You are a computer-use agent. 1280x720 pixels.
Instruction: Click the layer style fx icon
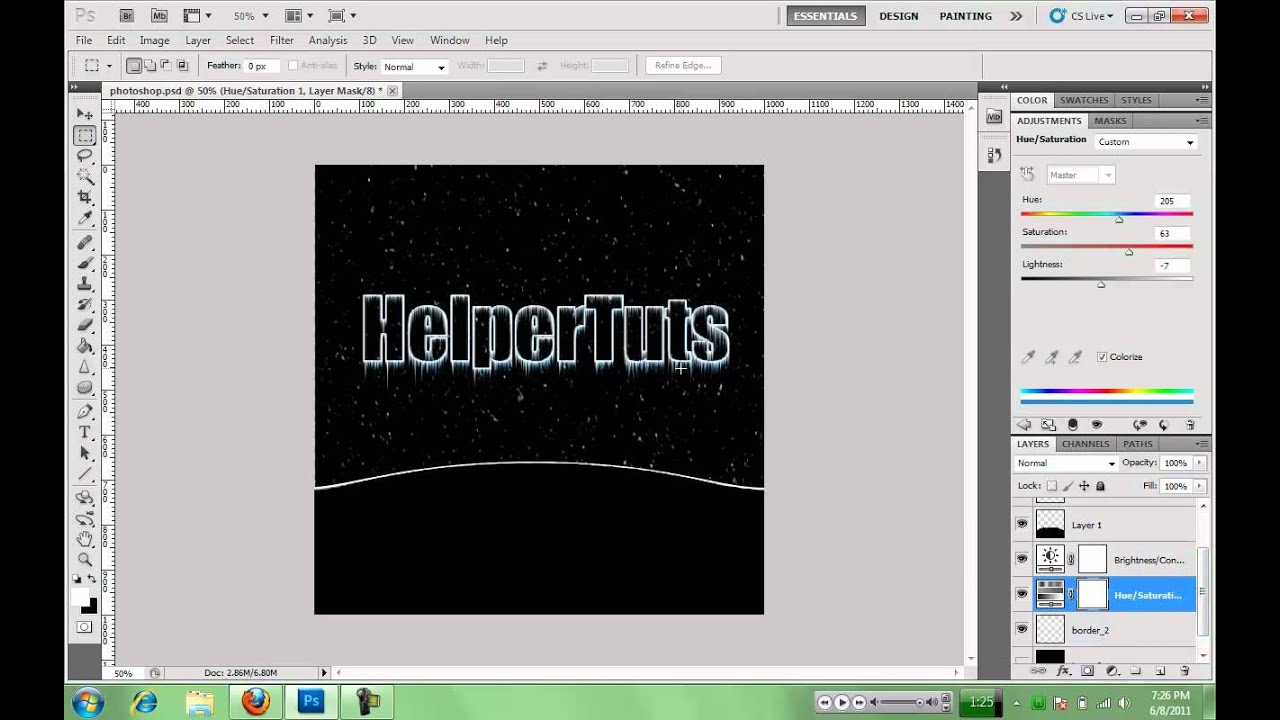1064,671
